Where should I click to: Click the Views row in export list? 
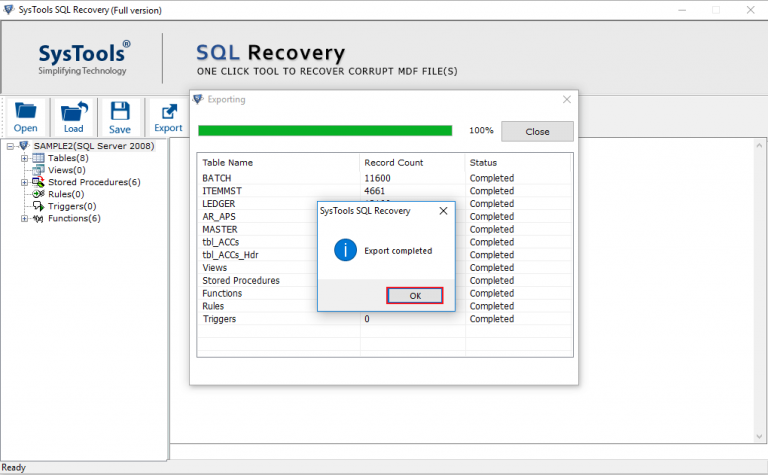click(x=384, y=268)
